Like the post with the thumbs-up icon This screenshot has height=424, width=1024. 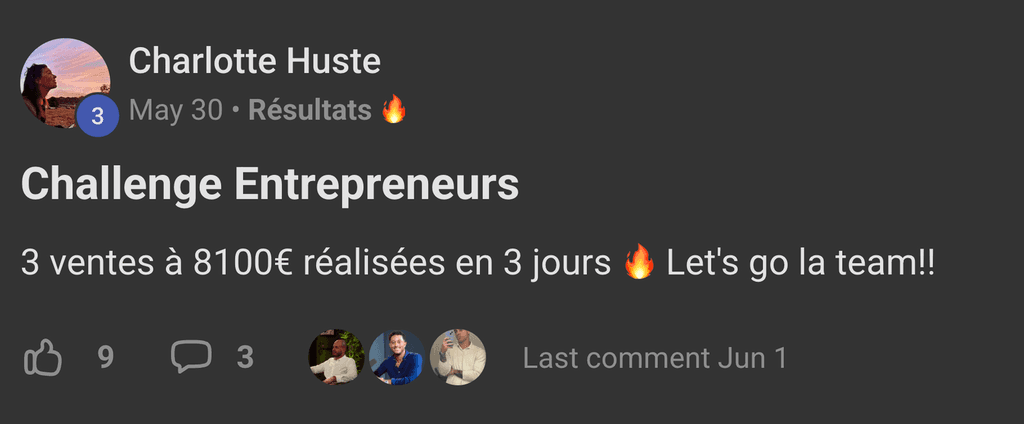tap(43, 358)
